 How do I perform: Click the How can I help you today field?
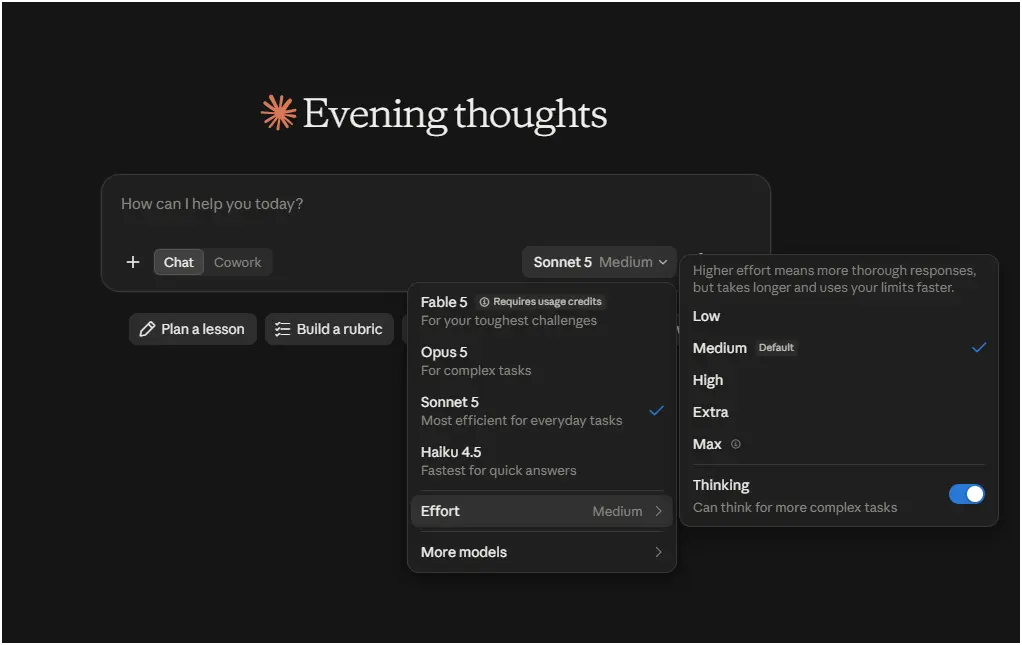[x=435, y=204]
